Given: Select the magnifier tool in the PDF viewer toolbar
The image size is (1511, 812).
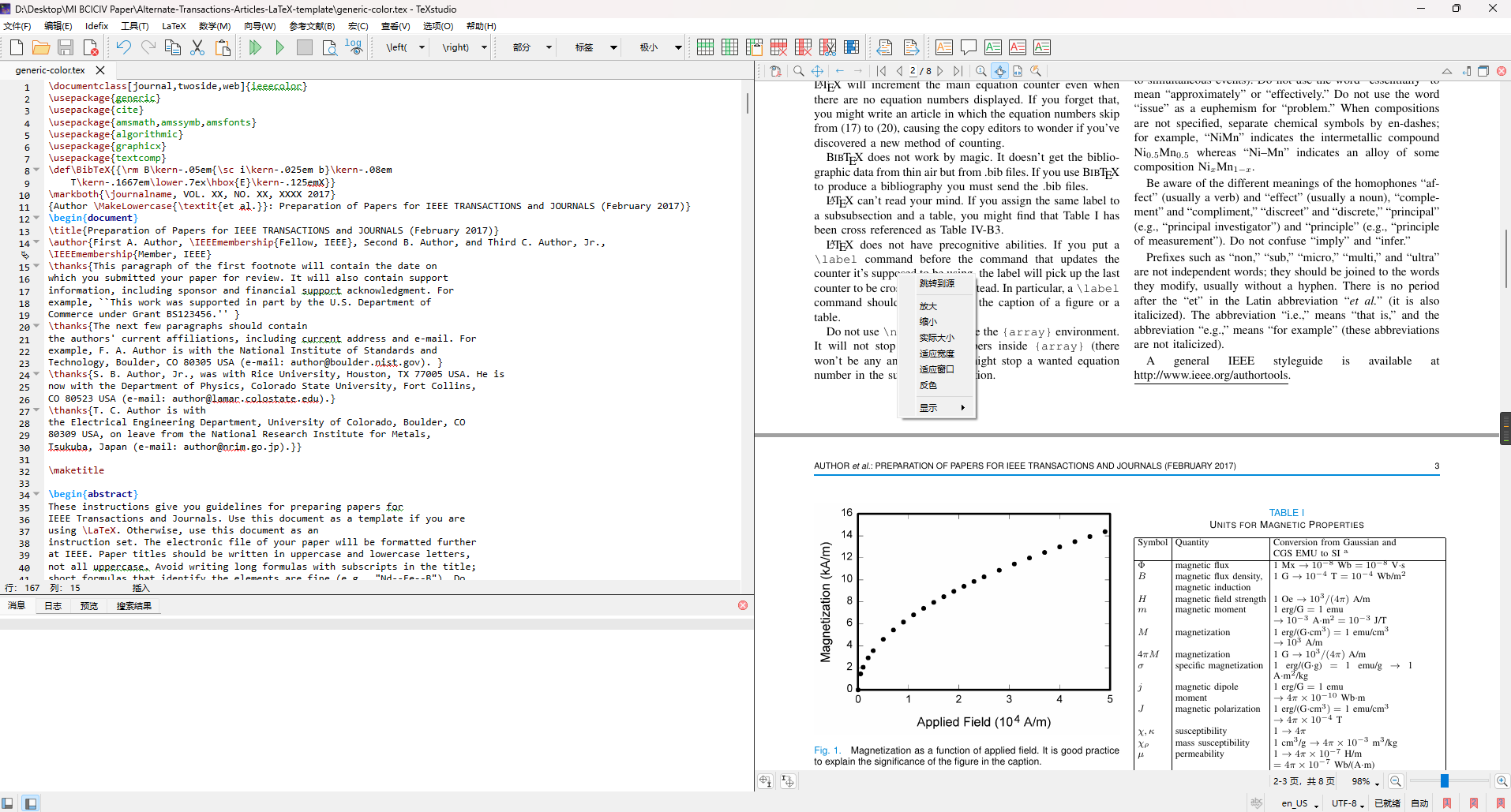Looking at the screenshot, I should 799,71.
